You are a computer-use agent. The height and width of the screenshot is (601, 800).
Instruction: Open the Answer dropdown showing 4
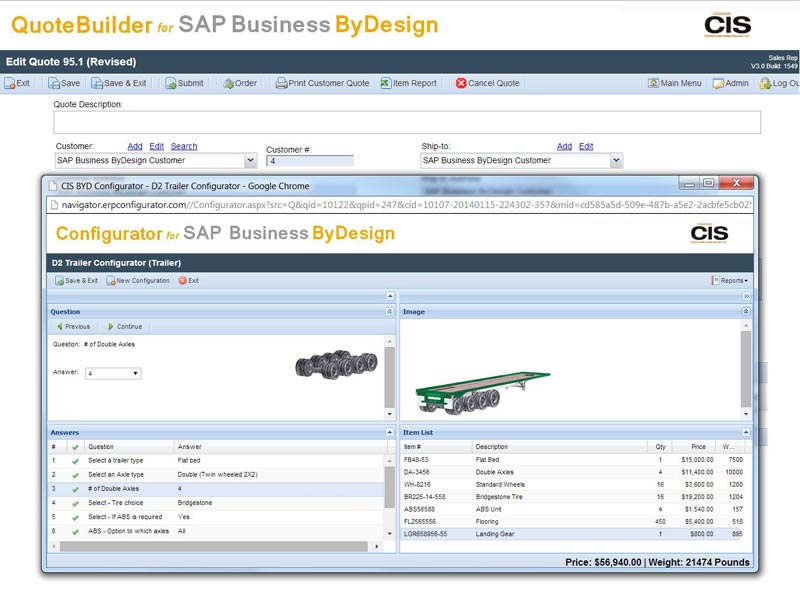click(113, 373)
